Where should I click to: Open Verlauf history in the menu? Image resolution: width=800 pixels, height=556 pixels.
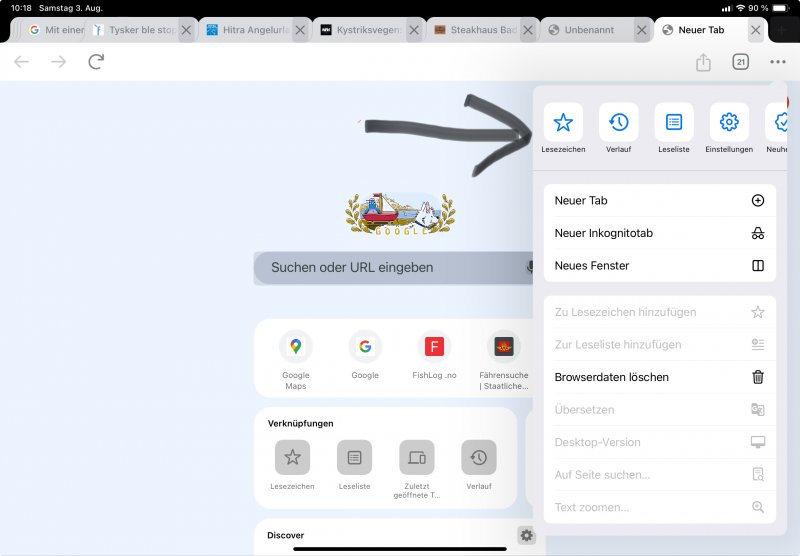pos(618,123)
